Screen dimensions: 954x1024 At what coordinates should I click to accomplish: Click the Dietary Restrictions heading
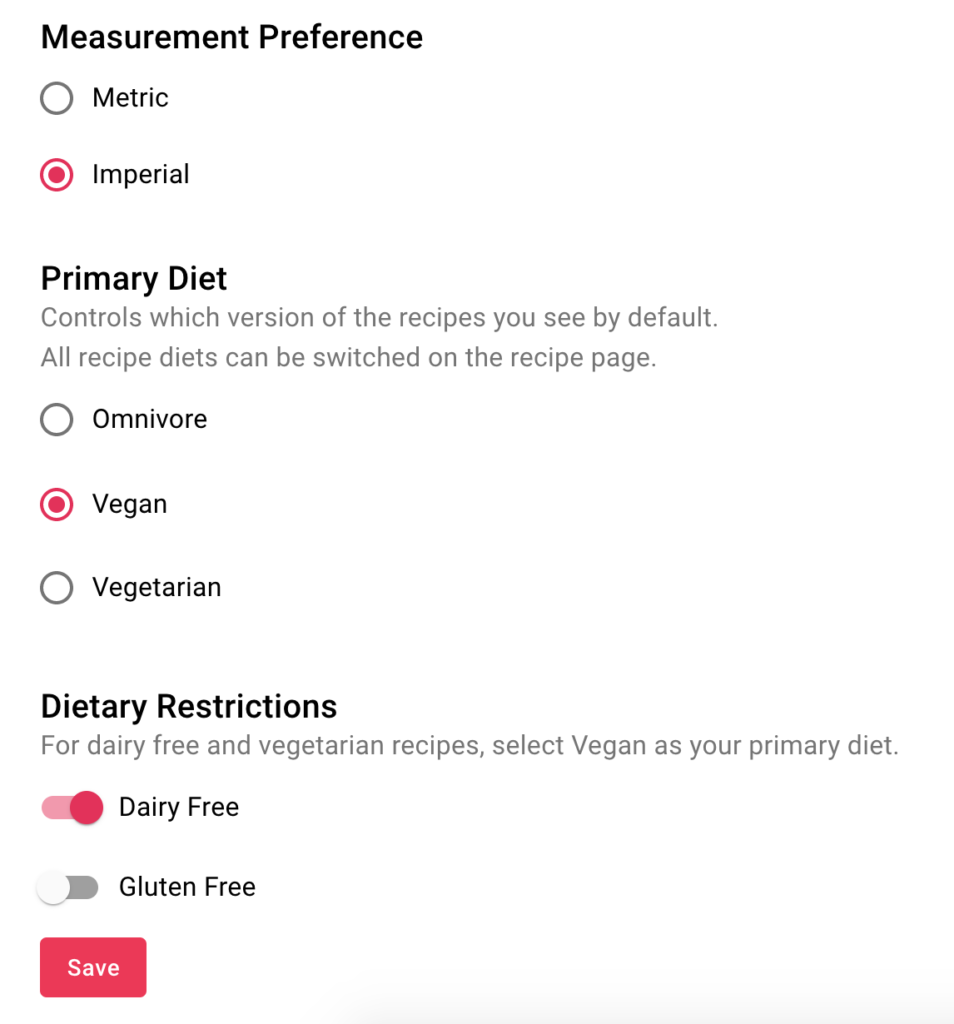click(189, 707)
